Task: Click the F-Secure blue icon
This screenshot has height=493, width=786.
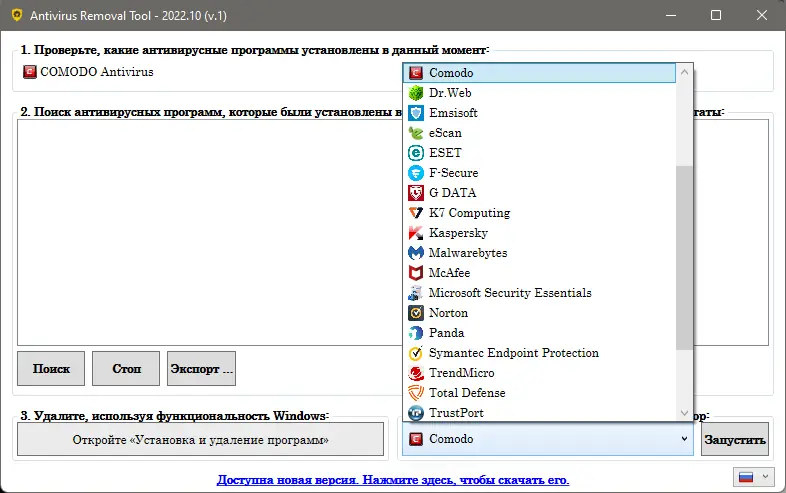Action: [x=416, y=173]
